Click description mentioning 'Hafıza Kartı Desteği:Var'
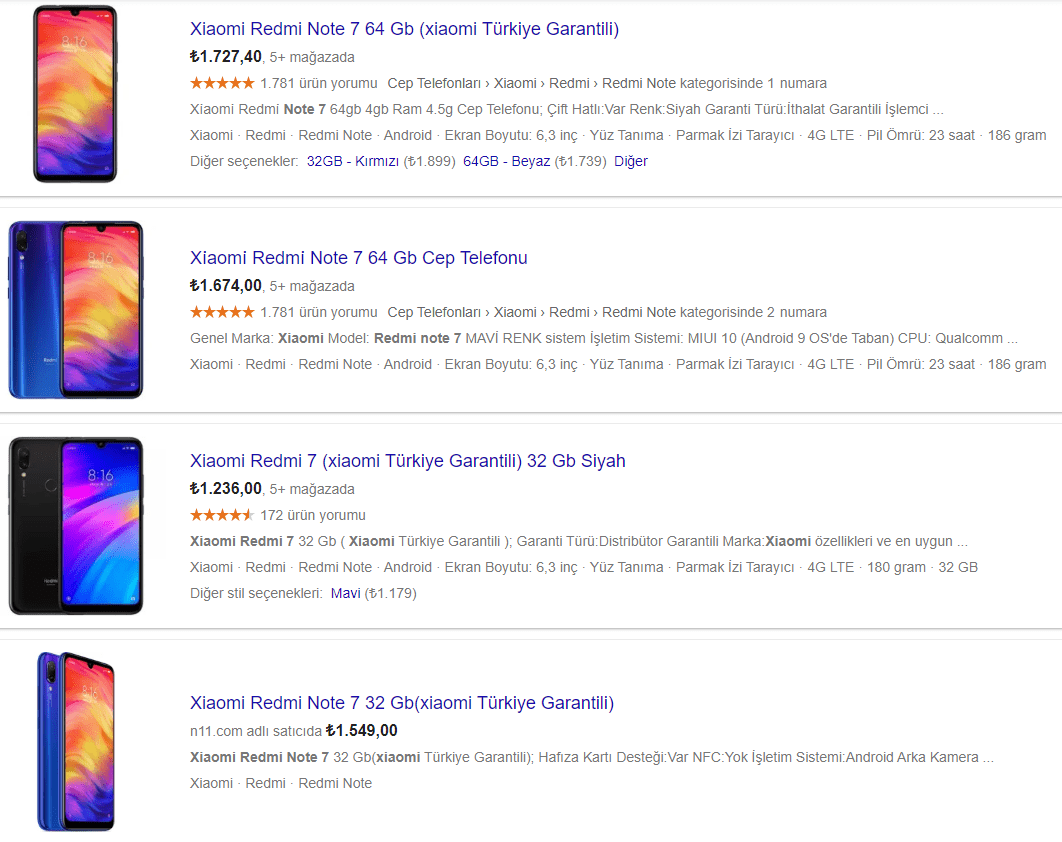The height and width of the screenshot is (842, 1062). (592, 757)
